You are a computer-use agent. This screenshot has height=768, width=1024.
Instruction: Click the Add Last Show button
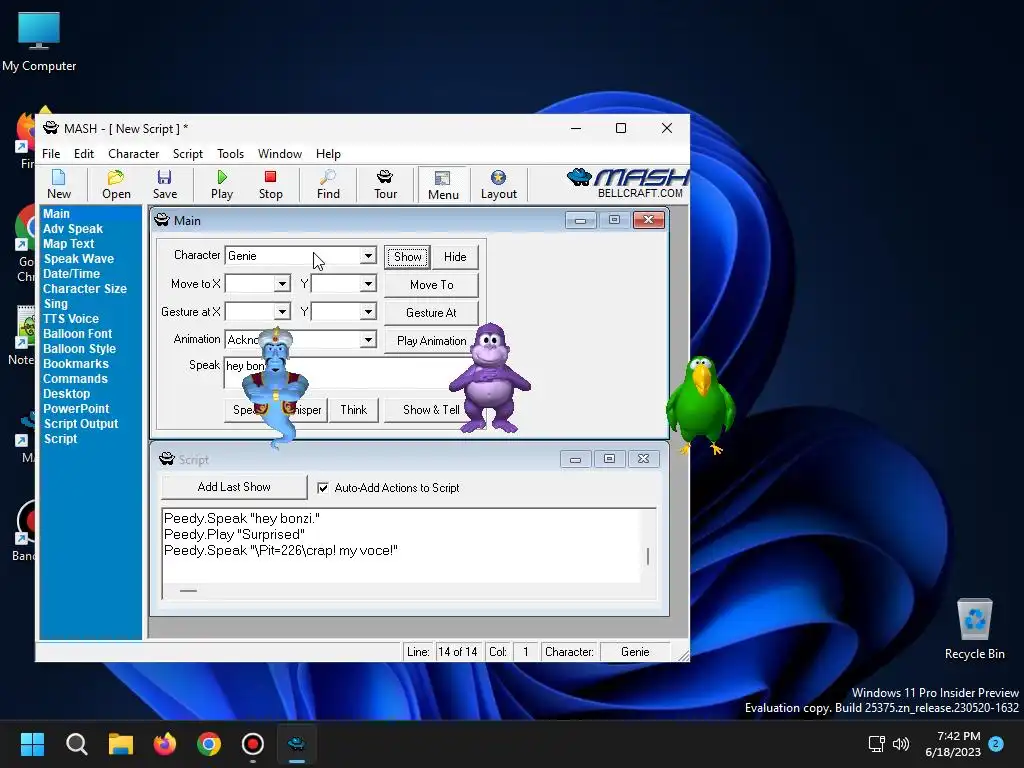[x=234, y=487]
